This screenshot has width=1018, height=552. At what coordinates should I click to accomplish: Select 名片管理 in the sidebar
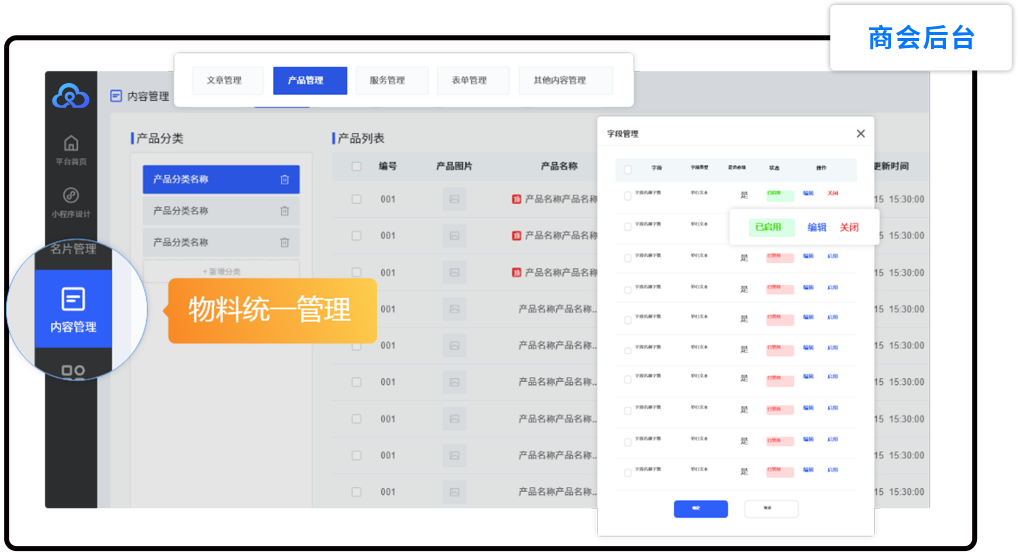click(73, 249)
